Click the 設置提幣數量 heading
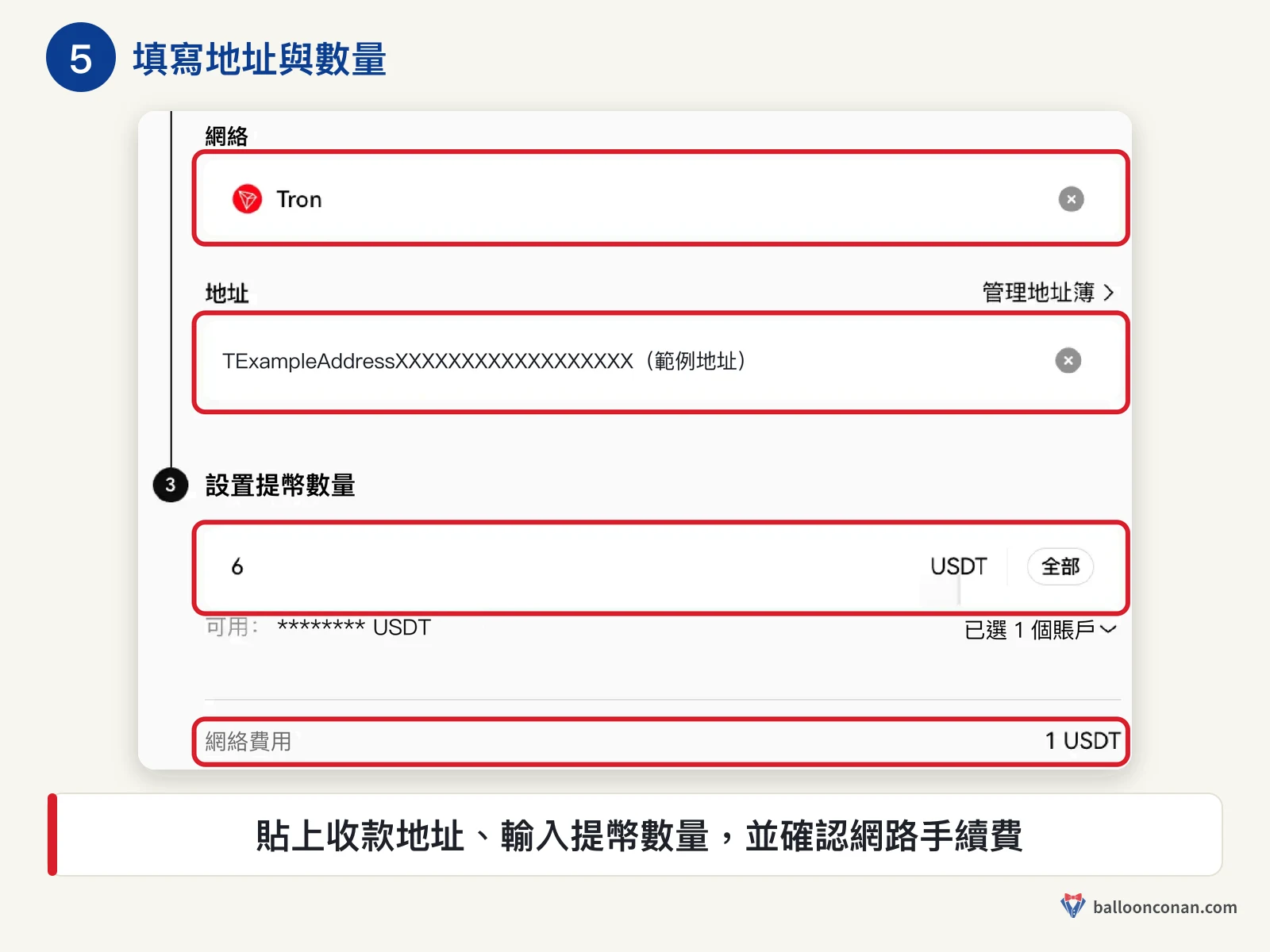Image resolution: width=1270 pixels, height=952 pixels. tap(280, 486)
